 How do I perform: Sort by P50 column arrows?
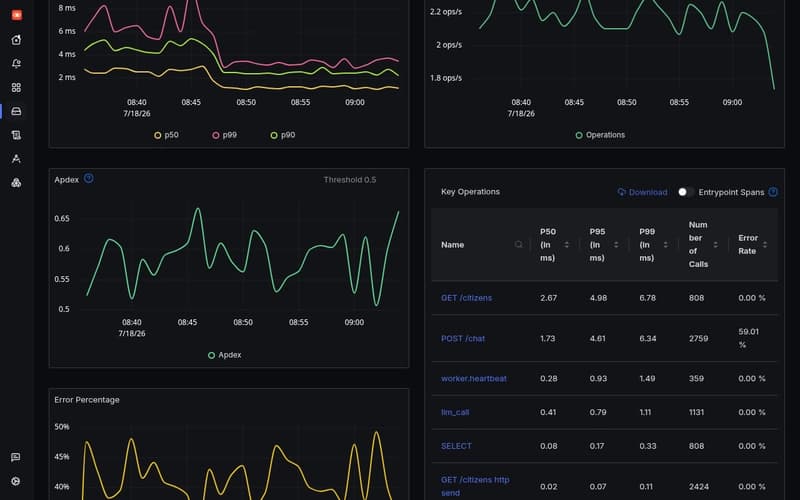566,244
